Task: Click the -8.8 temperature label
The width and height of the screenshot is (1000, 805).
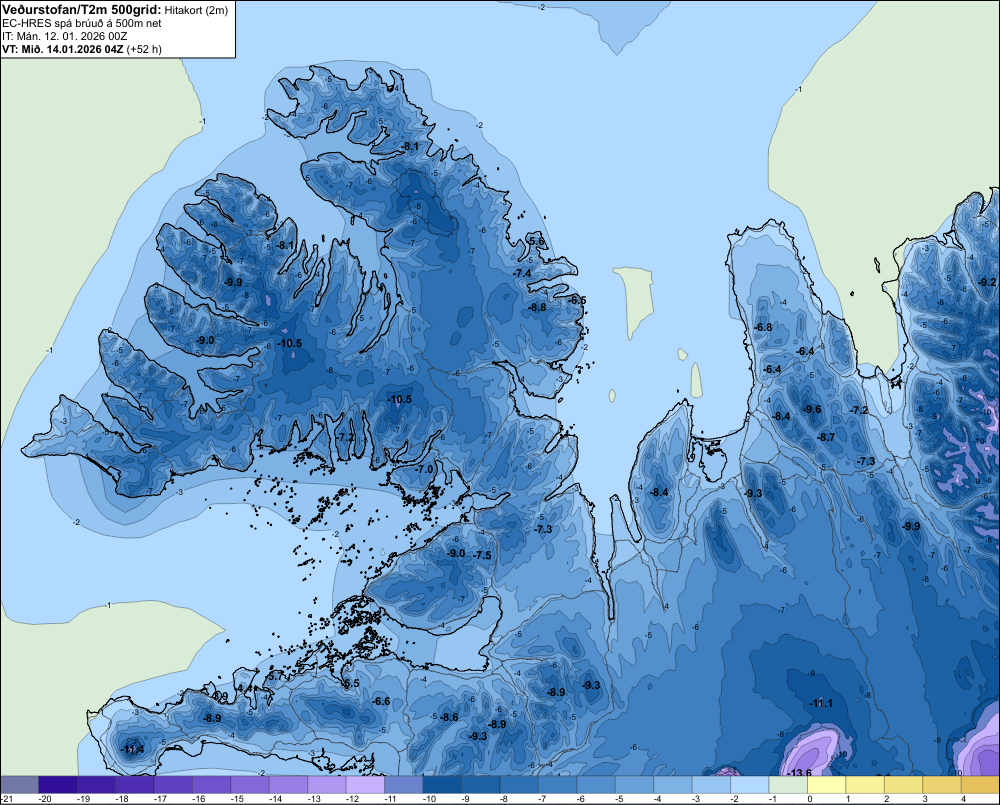Action: (x=538, y=307)
